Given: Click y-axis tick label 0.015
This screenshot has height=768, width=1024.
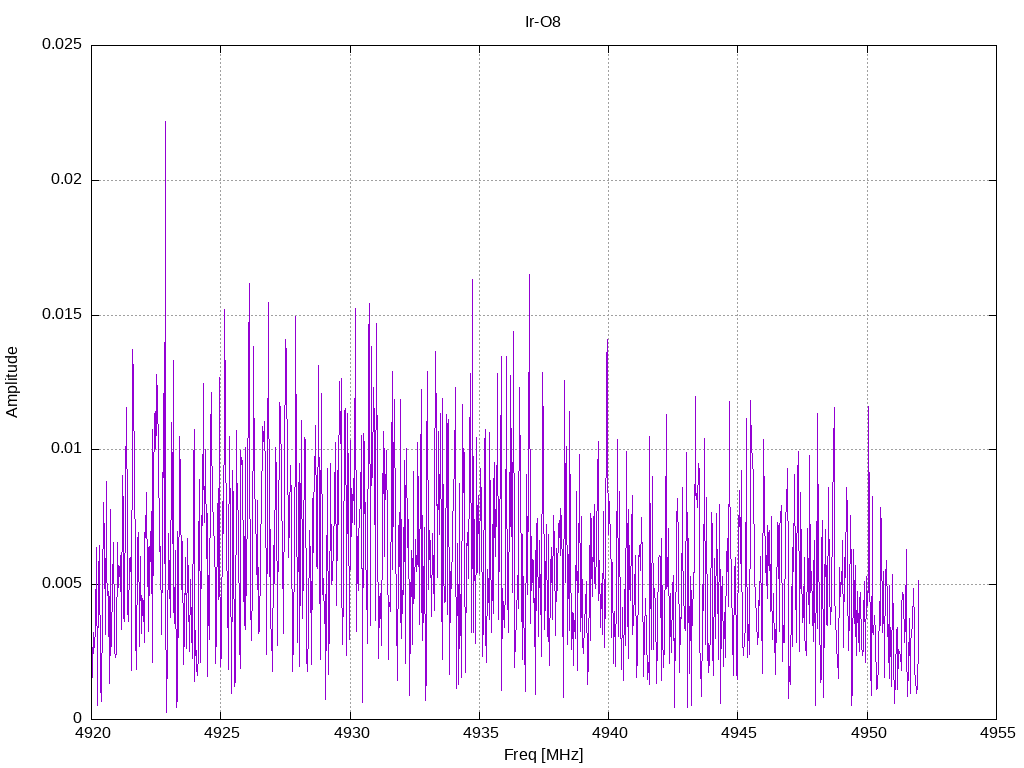Looking at the screenshot, I should [62, 314].
